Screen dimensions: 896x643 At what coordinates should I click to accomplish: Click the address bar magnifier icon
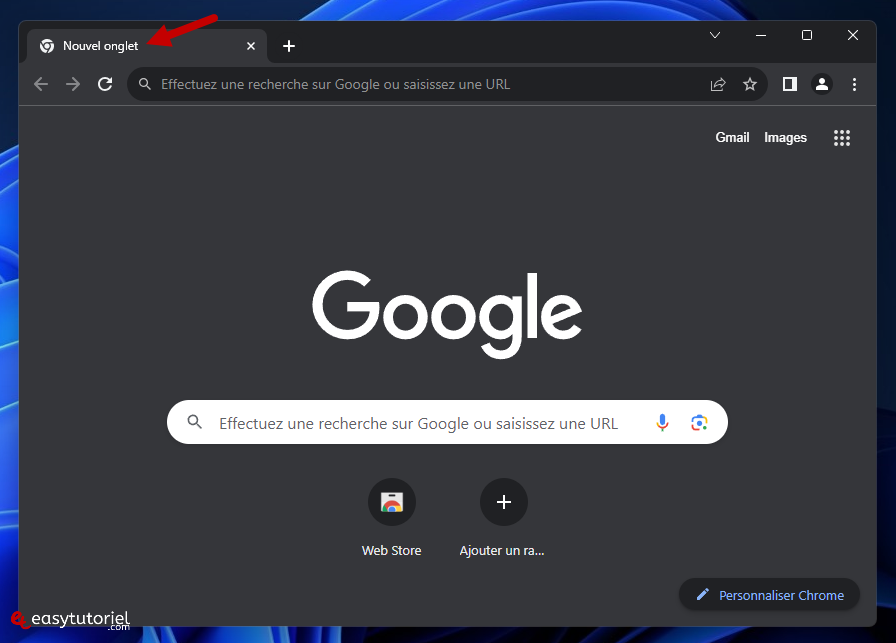pos(145,85)
